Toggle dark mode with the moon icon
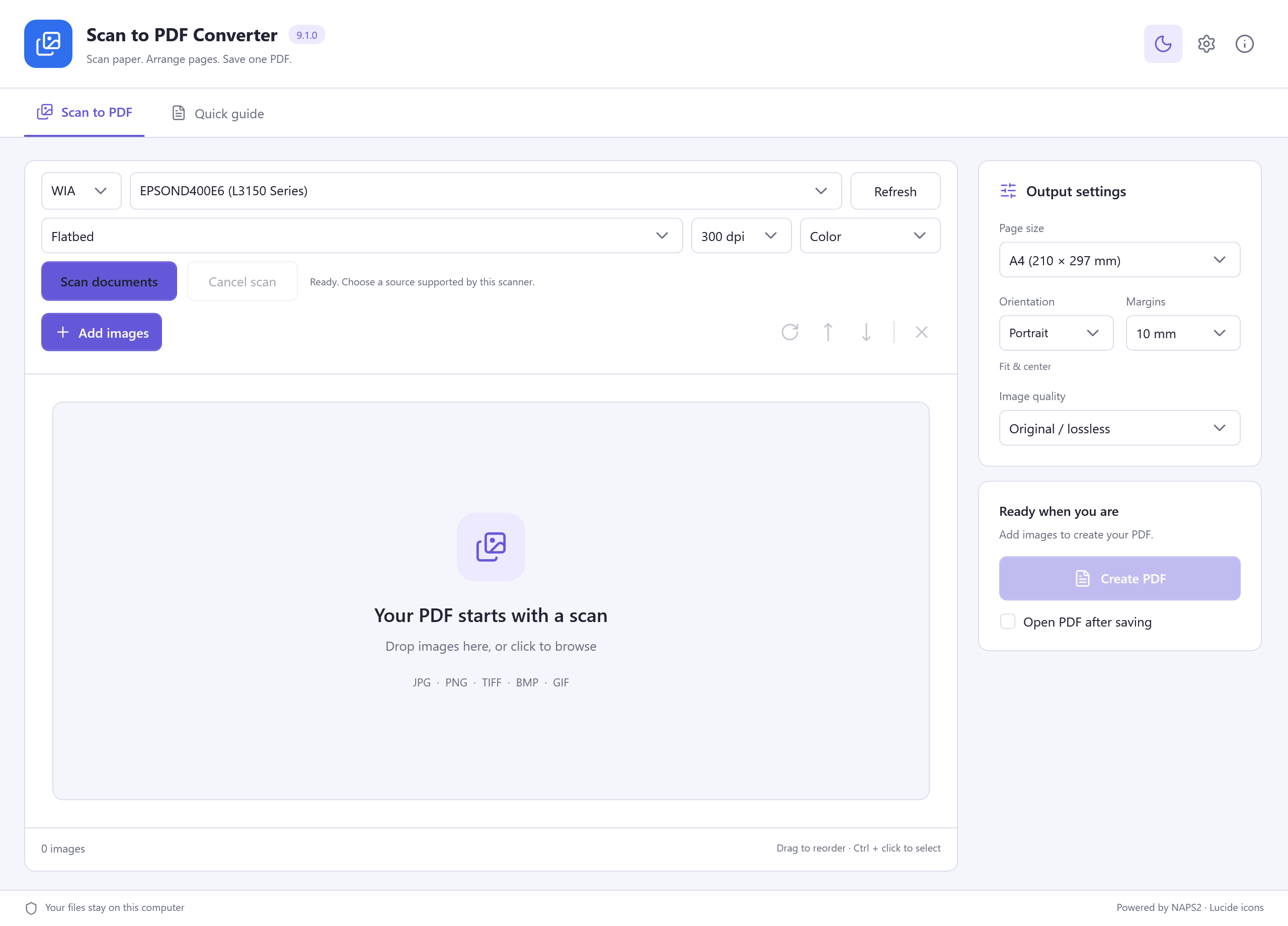The image size is (1288, 926). [1163, 44]
